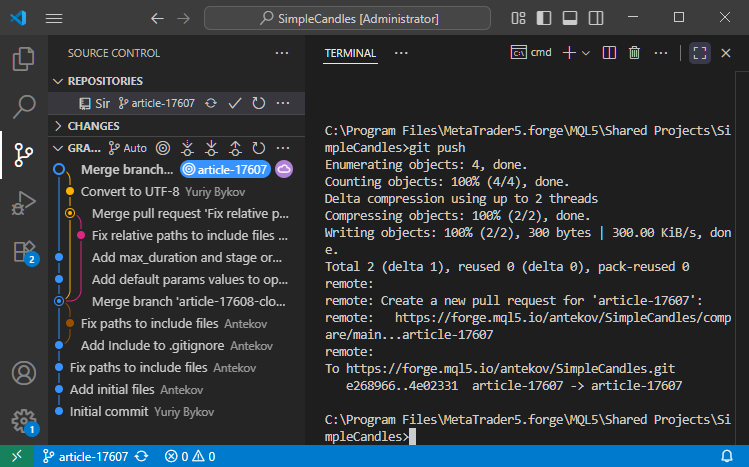
Task: Click article-17607 branch in status bar
Action: (85, 456)
